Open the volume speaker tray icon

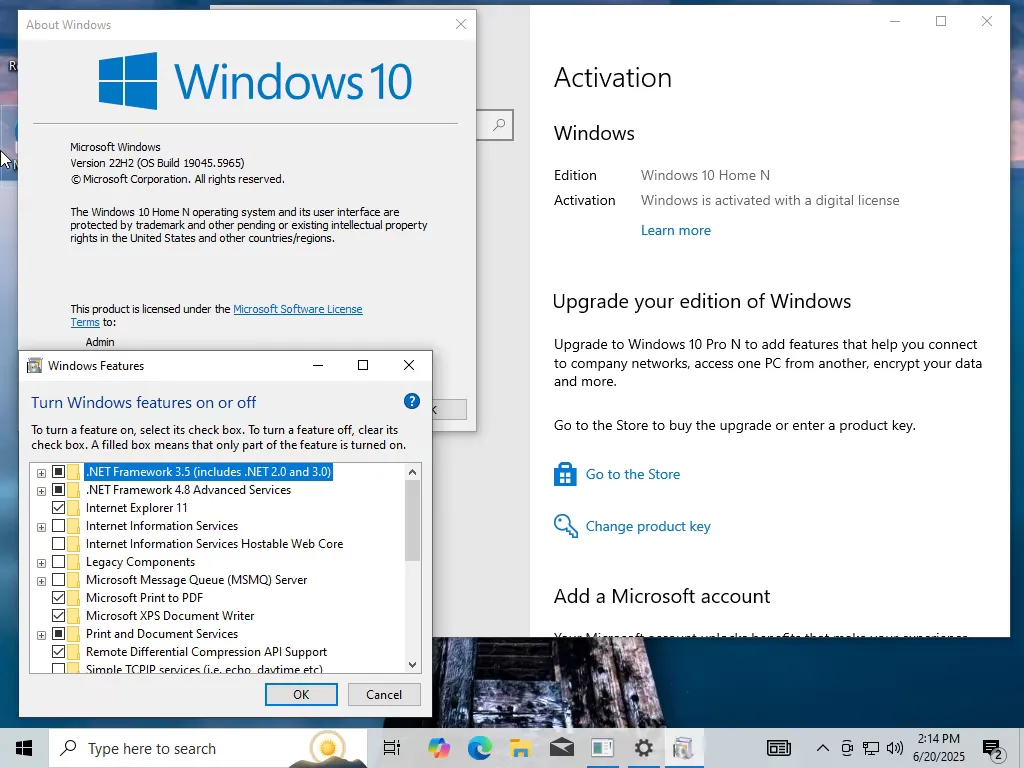click(x=895, y=748)
